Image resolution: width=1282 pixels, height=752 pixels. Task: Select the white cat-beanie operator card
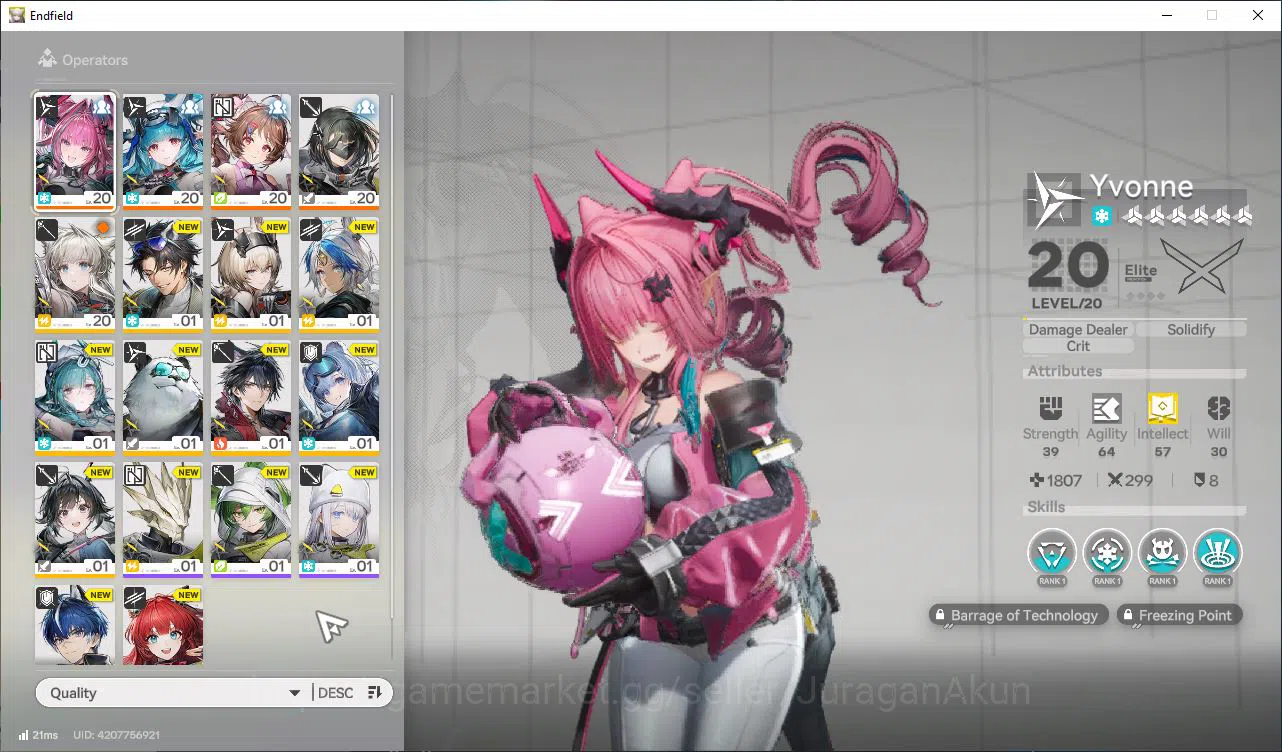click(x=339, y=520)
